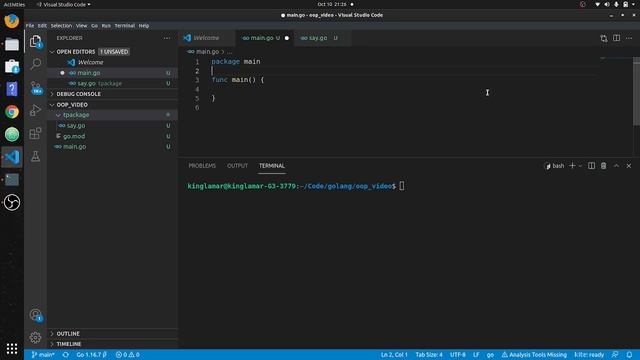The width and height of the screenshot is (640, 360).
Task: Change Tab Size: 4 setting
Action: coord(429,355)
